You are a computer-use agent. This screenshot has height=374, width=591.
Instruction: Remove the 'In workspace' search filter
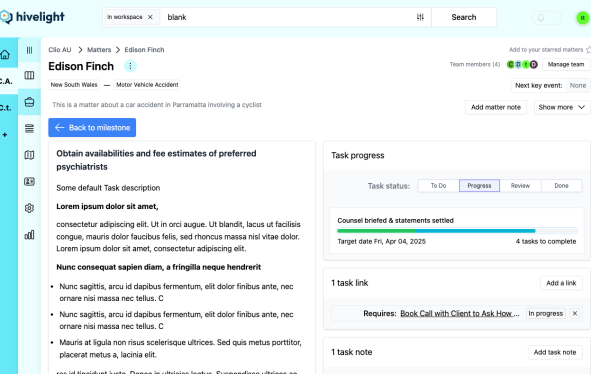tap(150, 17)
